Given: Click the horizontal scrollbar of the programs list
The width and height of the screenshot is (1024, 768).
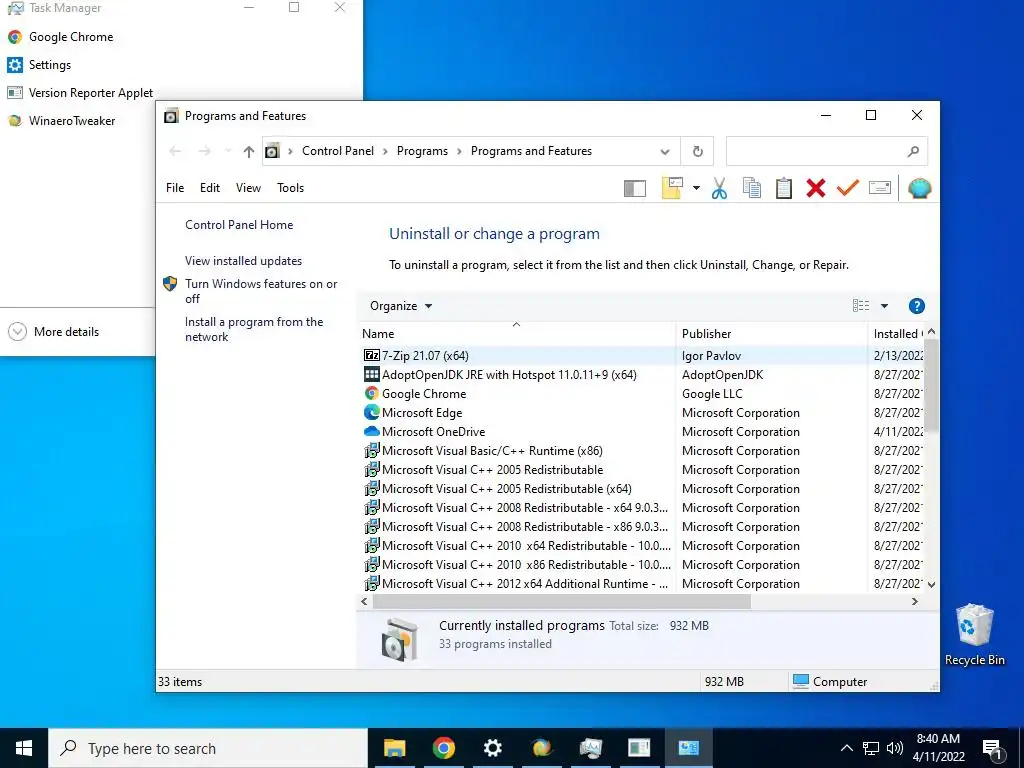Looking at the screenshot, I should click(x=562, y=601).
